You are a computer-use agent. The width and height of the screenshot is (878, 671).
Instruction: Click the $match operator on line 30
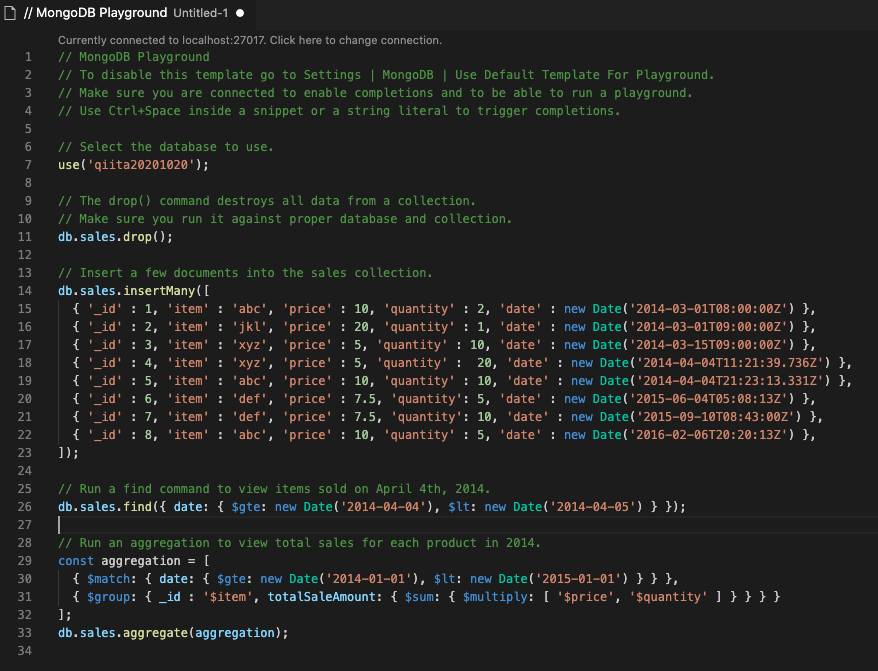(x=108, y=578)
